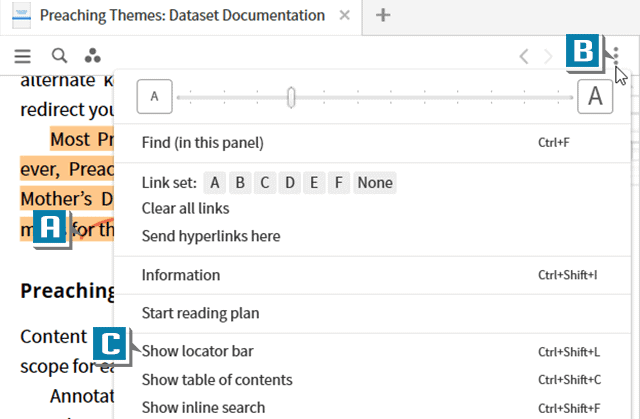Choose Find (in this panel)
Viewport: 640px width, 419px height.
[x=202, y=143]
